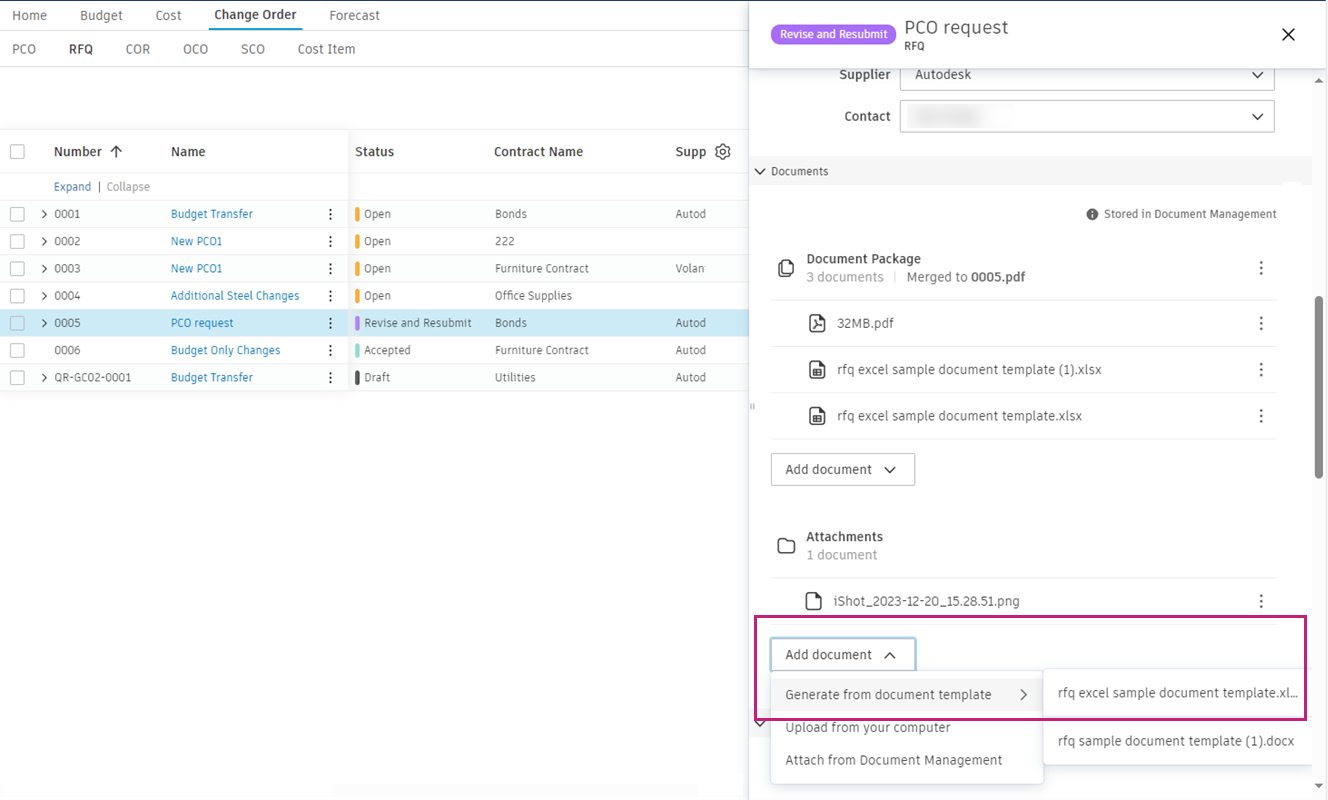Image resolution: width=1328 pixels, height=800 pixels.
Task: Click the Expand link above table rows
Action: point(72,187)
